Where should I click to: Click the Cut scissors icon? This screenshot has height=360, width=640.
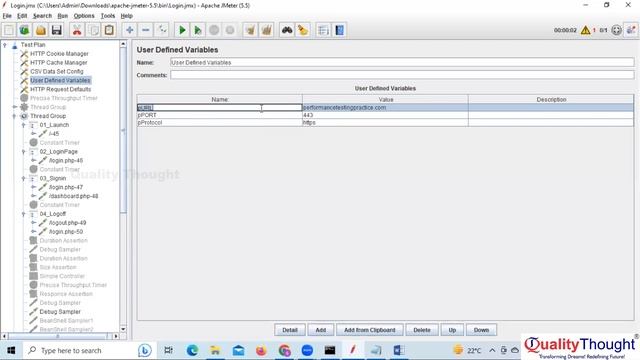pos(77,30)
